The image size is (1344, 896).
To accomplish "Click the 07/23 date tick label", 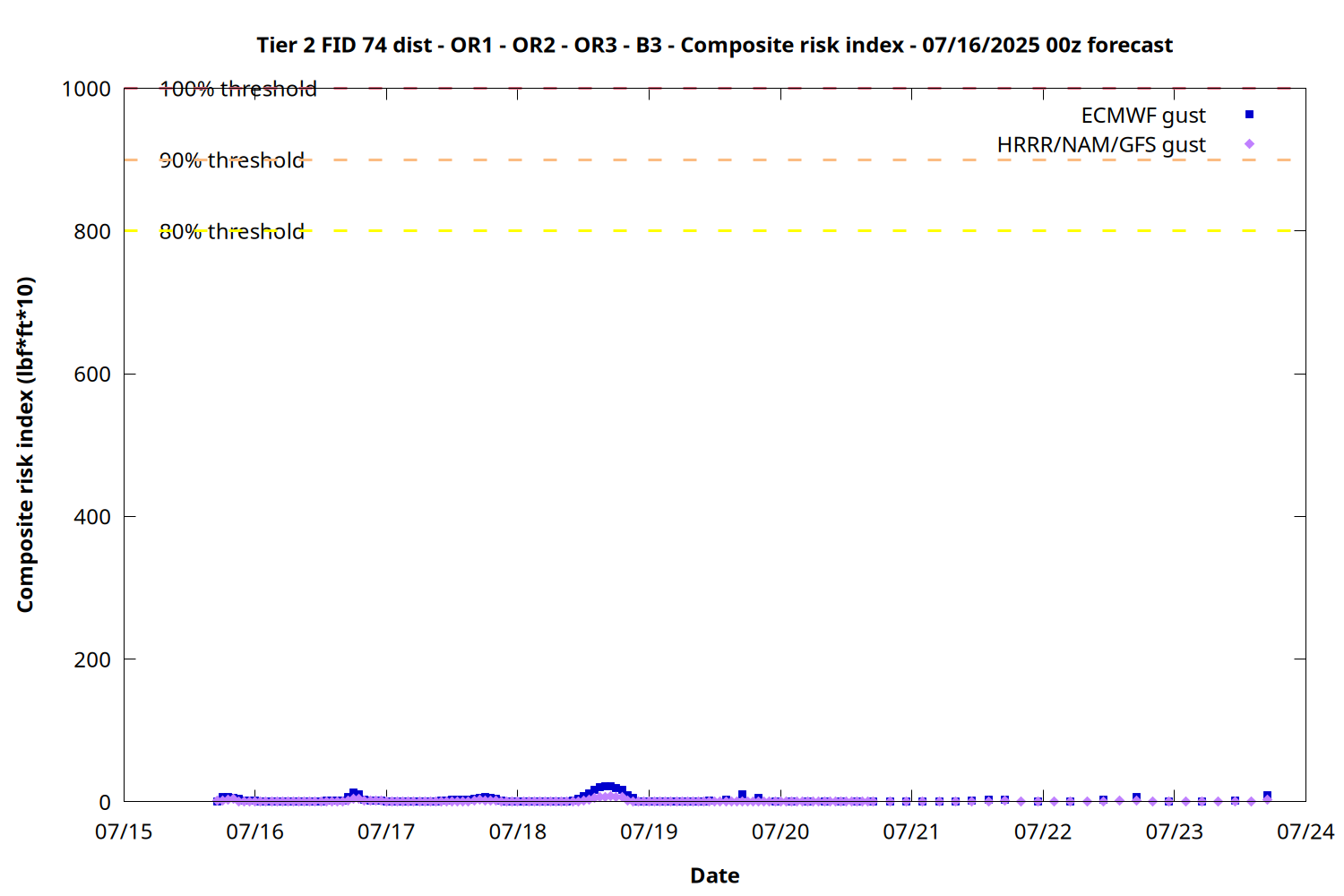I will [x=1175, y=831].
